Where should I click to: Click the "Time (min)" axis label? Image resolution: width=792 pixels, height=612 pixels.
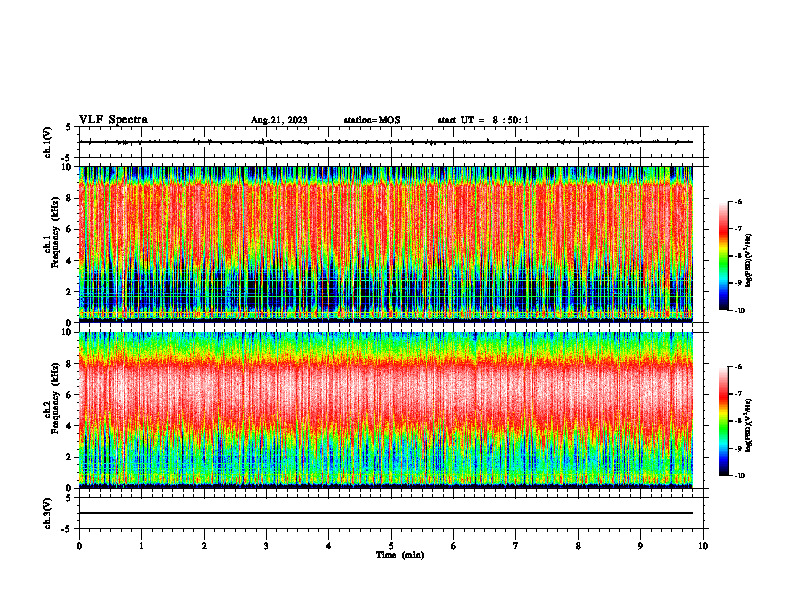(400, 555)
